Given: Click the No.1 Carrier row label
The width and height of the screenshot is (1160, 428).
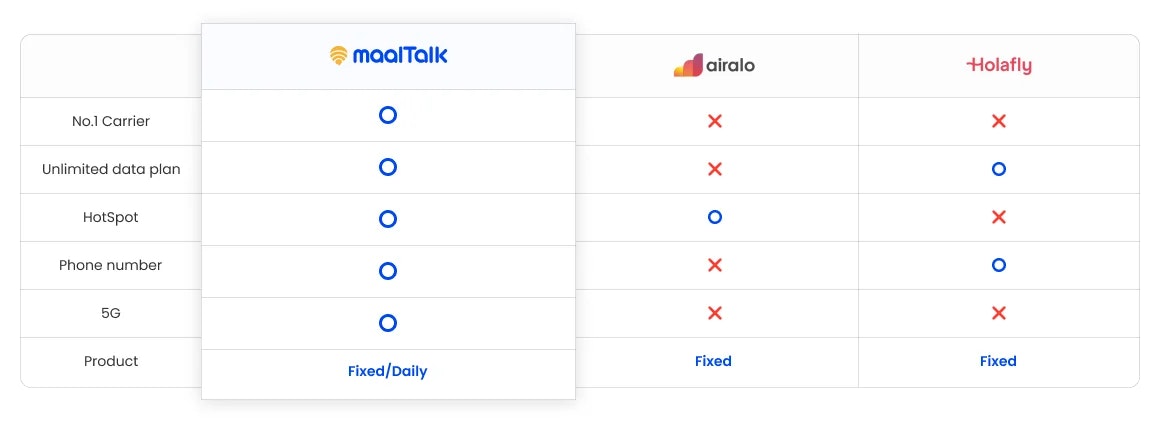Looking at the screenshot, I should 111,121.
